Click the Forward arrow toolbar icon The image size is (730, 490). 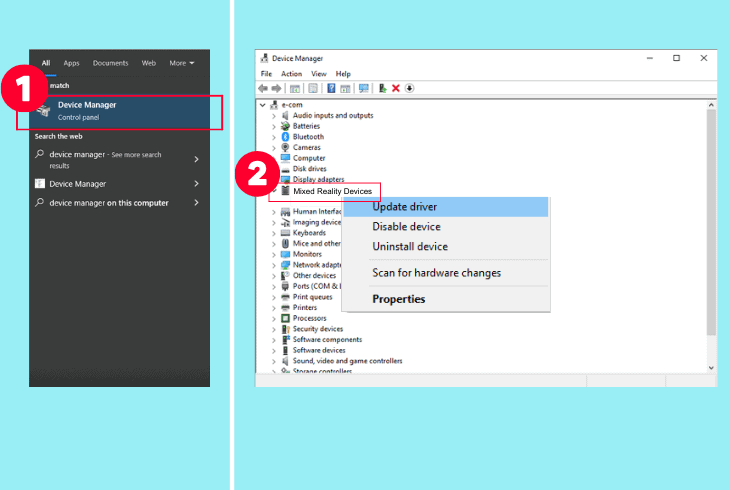tap(277, 88)
